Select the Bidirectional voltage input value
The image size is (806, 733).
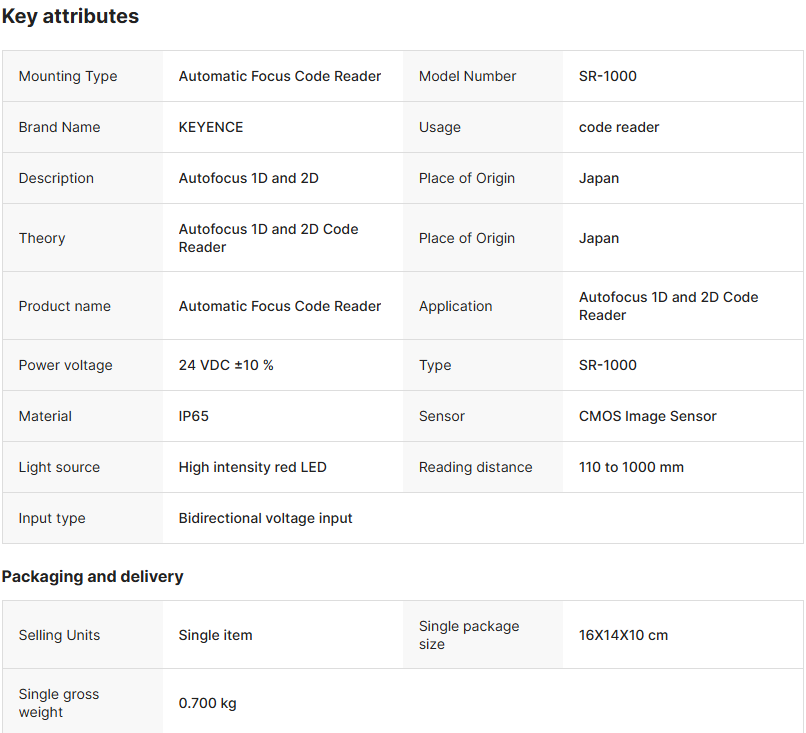click(265, 518)
